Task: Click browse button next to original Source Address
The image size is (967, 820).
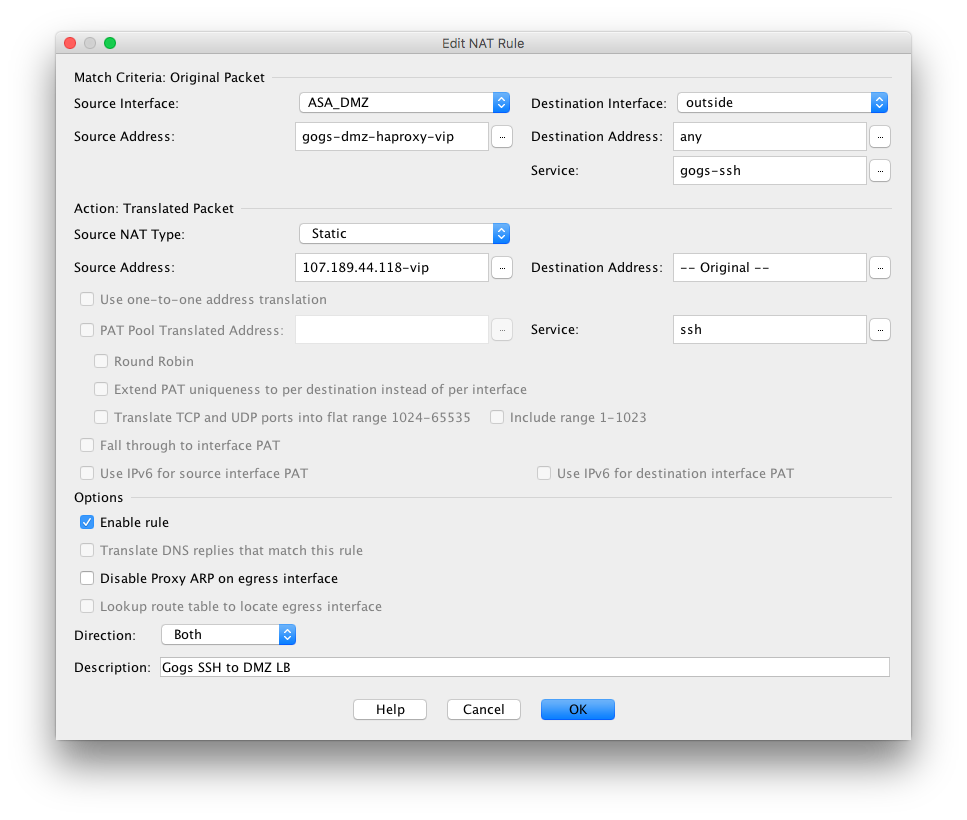Action: [x=502, y=137]
